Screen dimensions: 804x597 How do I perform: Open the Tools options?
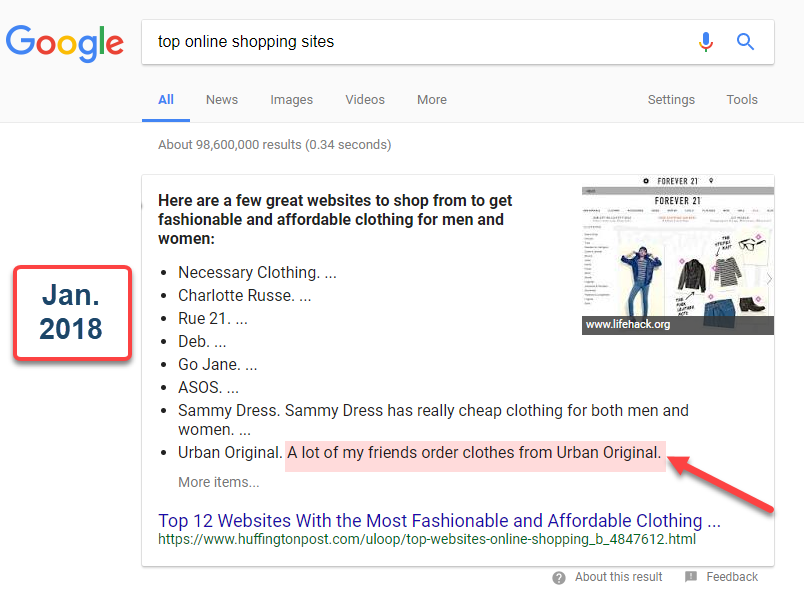(x=742, y=100)
